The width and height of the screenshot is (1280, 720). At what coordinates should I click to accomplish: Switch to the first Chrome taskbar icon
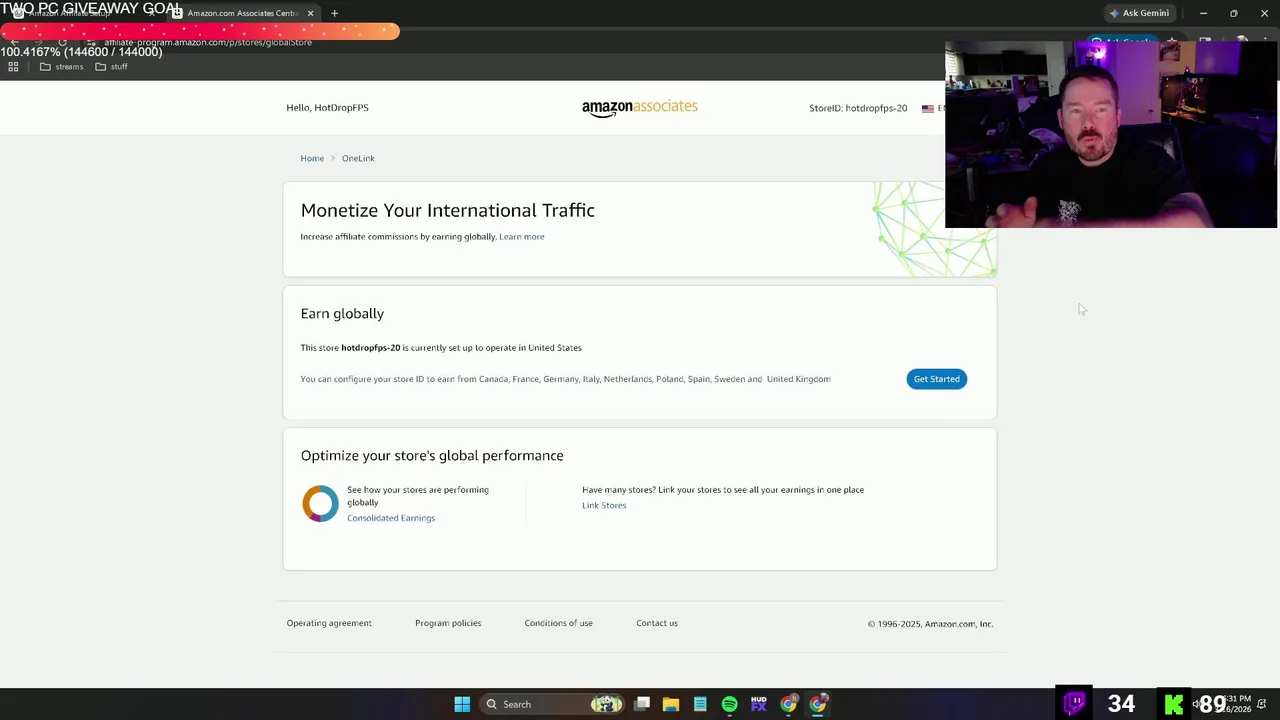[788, 704]
